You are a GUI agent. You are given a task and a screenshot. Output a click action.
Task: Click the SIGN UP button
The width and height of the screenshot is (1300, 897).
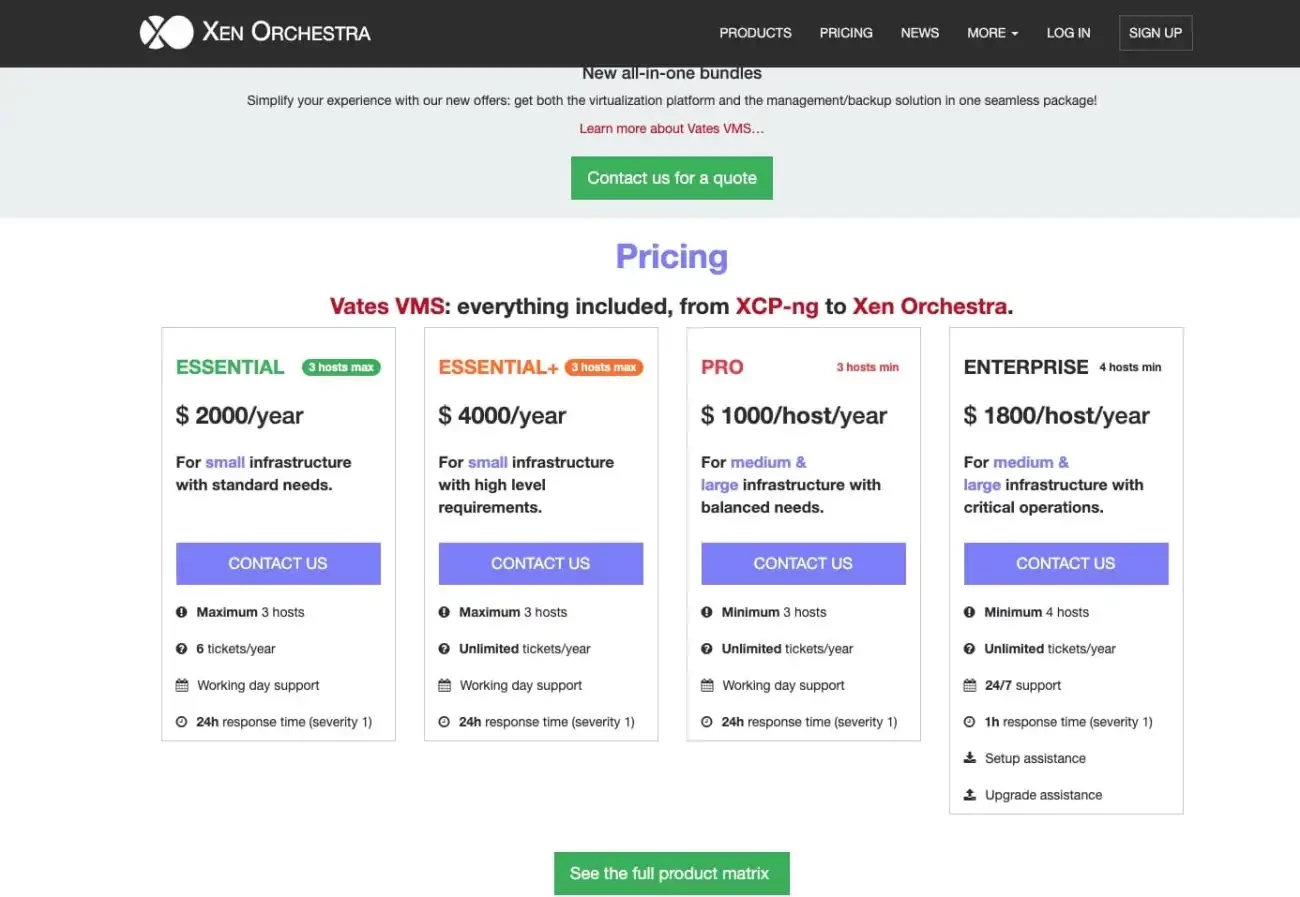coord(1155,33)
